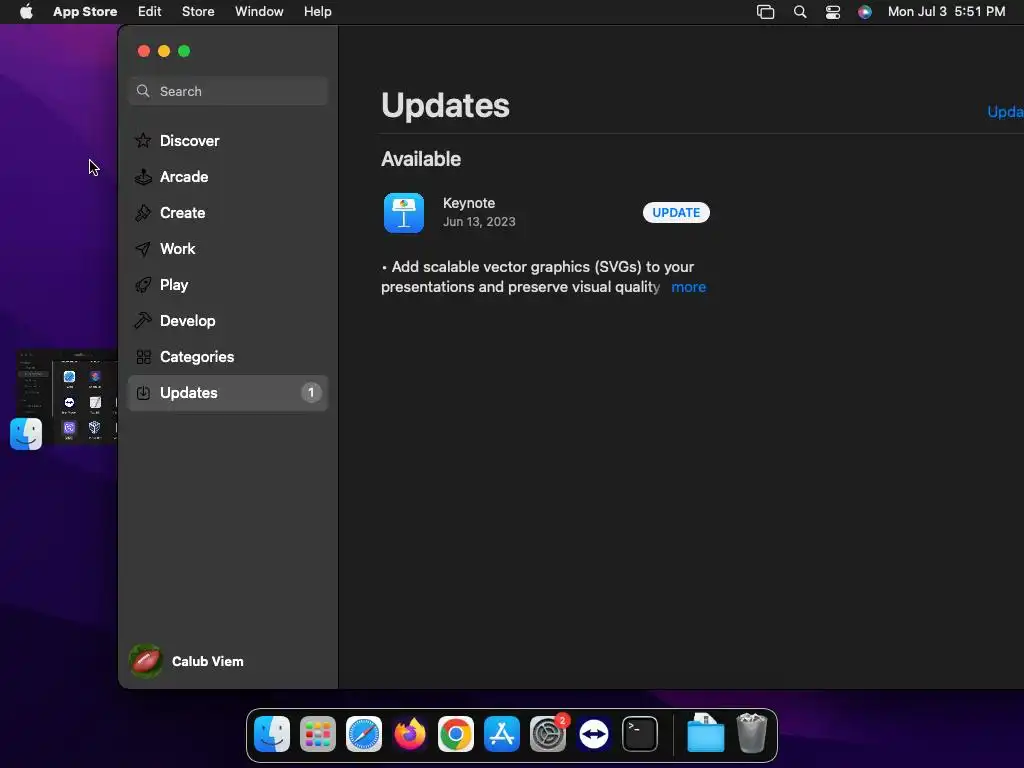Select the Play rocket icon

[143, 285]
